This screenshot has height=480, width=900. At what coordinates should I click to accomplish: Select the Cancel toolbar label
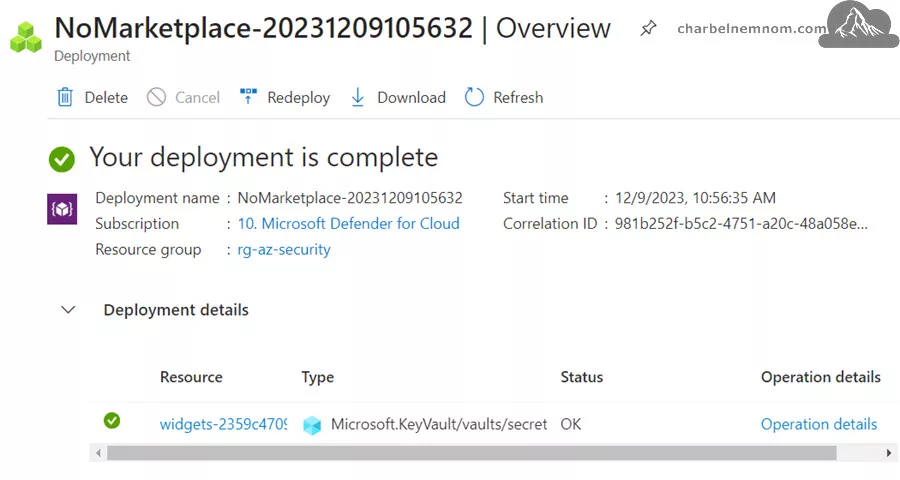click(197, 98)
